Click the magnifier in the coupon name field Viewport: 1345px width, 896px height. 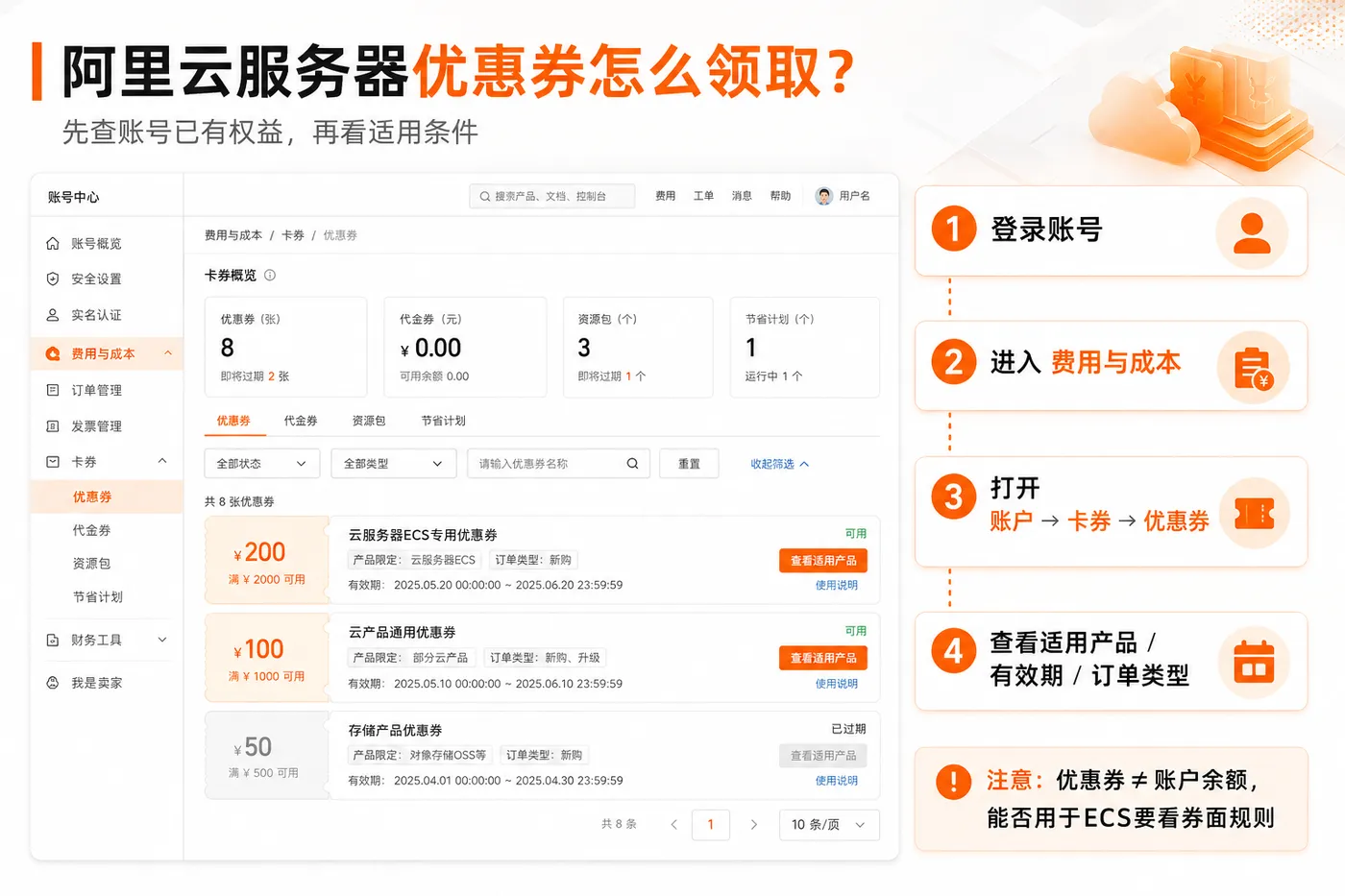coord(632,464)
